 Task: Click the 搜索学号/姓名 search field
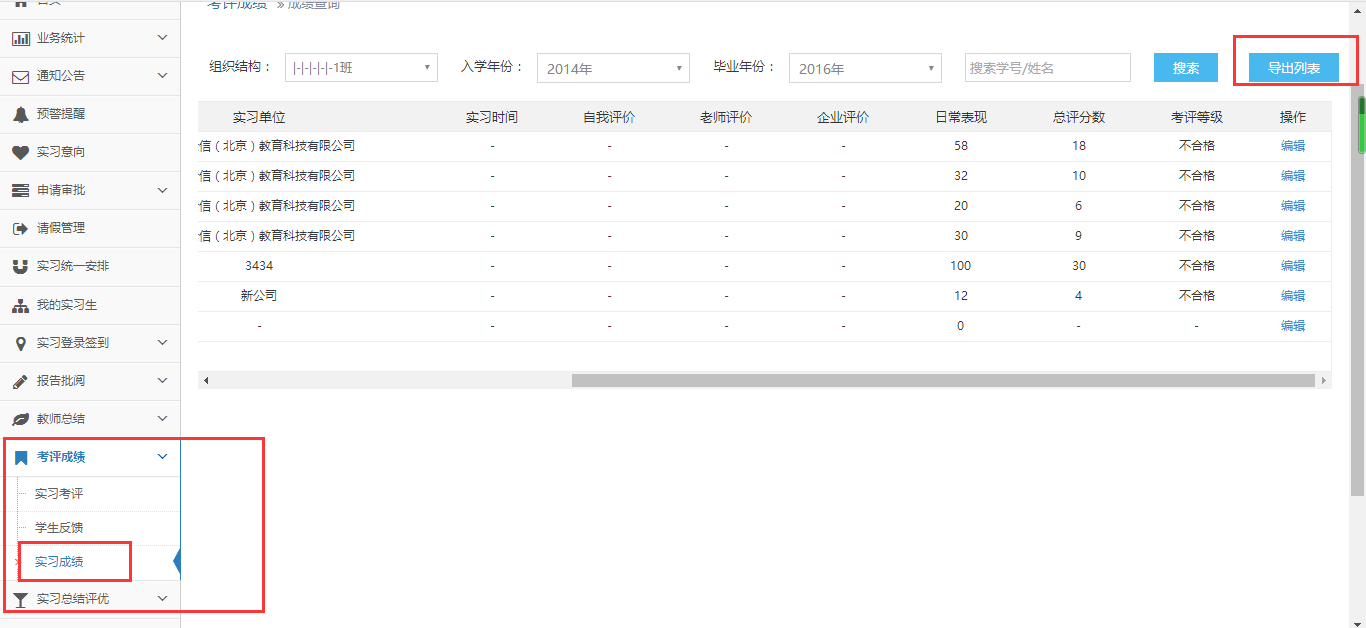pyautogui.click(x=1047, y=68)
